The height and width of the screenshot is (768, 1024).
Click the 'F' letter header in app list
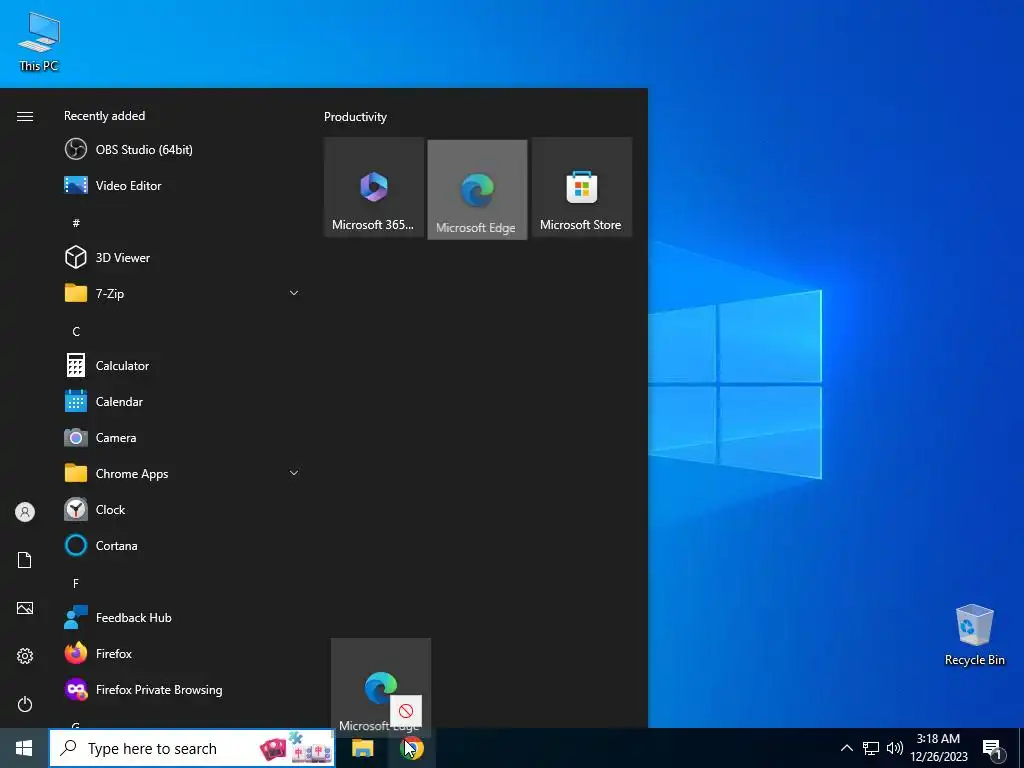(76, 583)
